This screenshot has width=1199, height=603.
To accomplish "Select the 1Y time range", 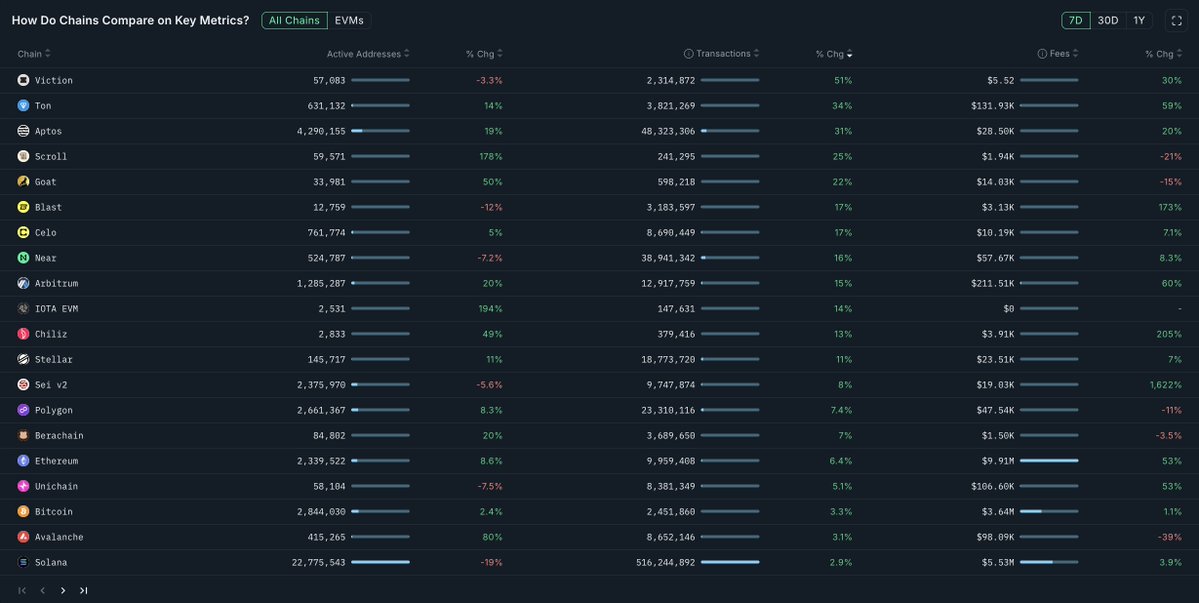I will (1139, 21).
